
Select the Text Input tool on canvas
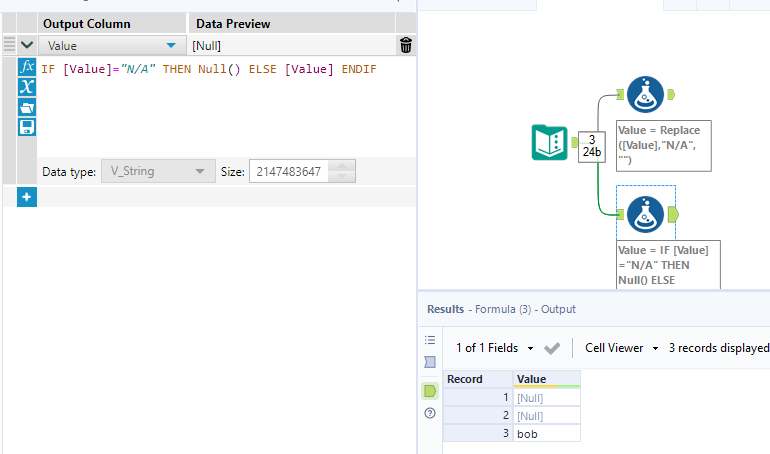click(x=549, y=144)
